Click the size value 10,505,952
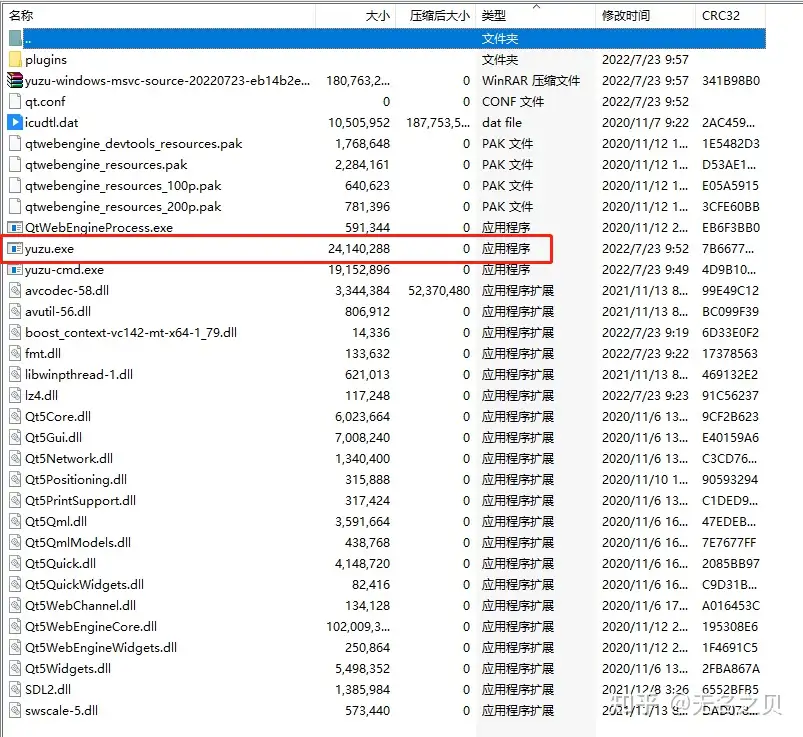 coord(359,123)
